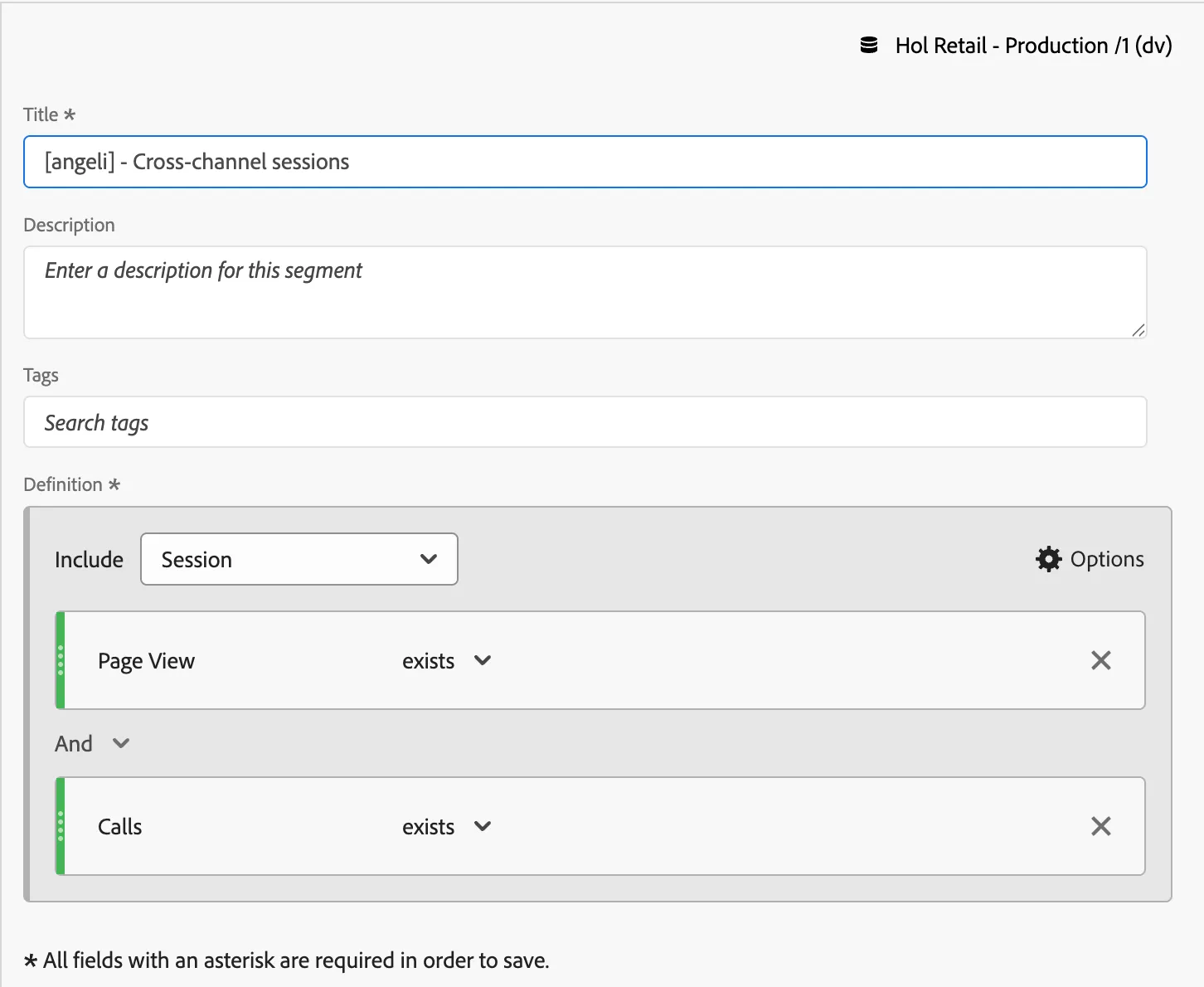
Task: Grab the Page View drag handle
Action: 61,660
